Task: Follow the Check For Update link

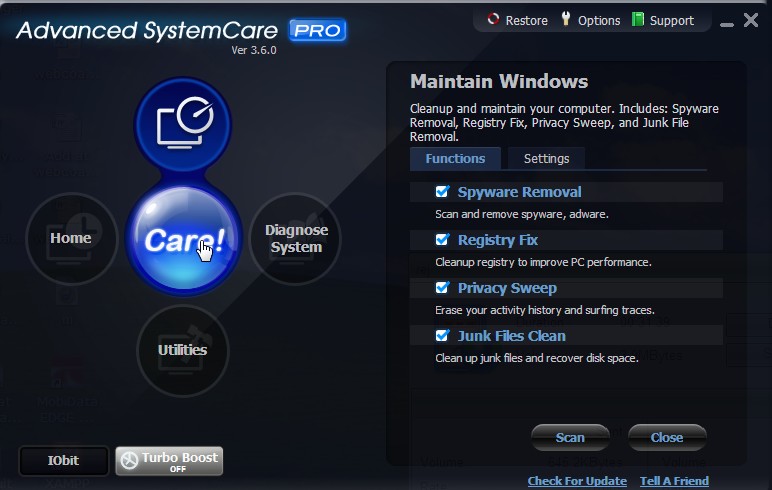Action: click(577, 481)
